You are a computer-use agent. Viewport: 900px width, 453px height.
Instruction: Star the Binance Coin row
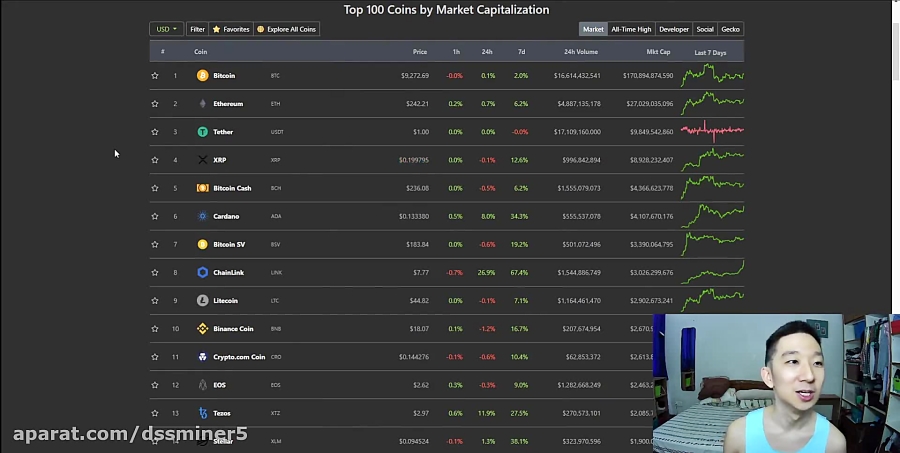154,328
